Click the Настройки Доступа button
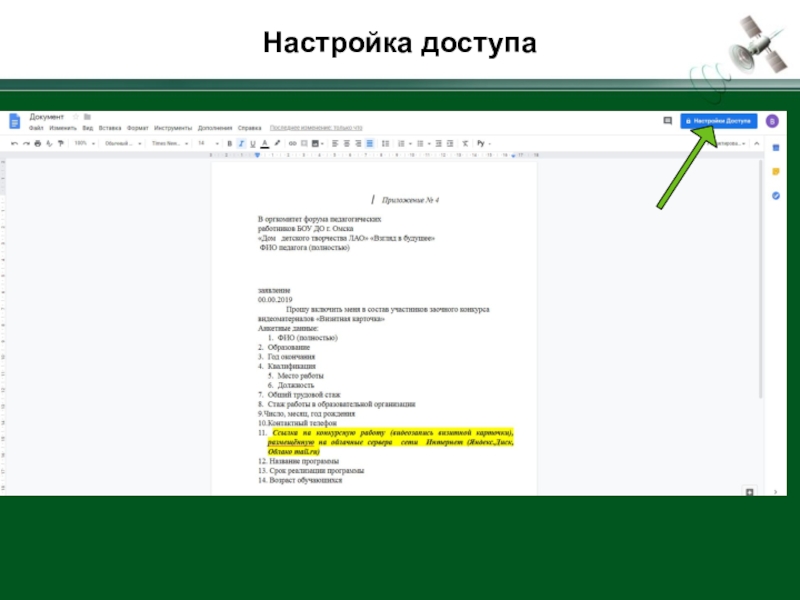This screenshot has height=600, width=800. point(718,121)
